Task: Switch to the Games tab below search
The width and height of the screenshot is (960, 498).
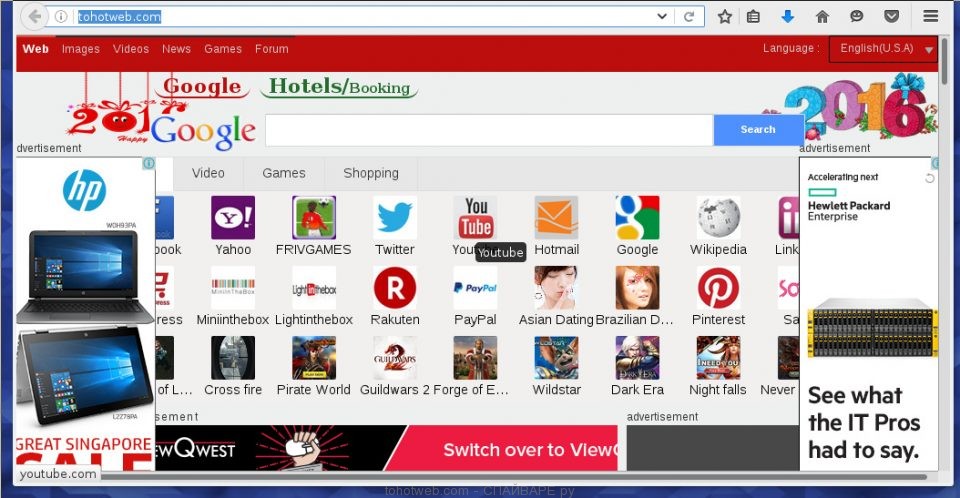Action: pos(284,173)
